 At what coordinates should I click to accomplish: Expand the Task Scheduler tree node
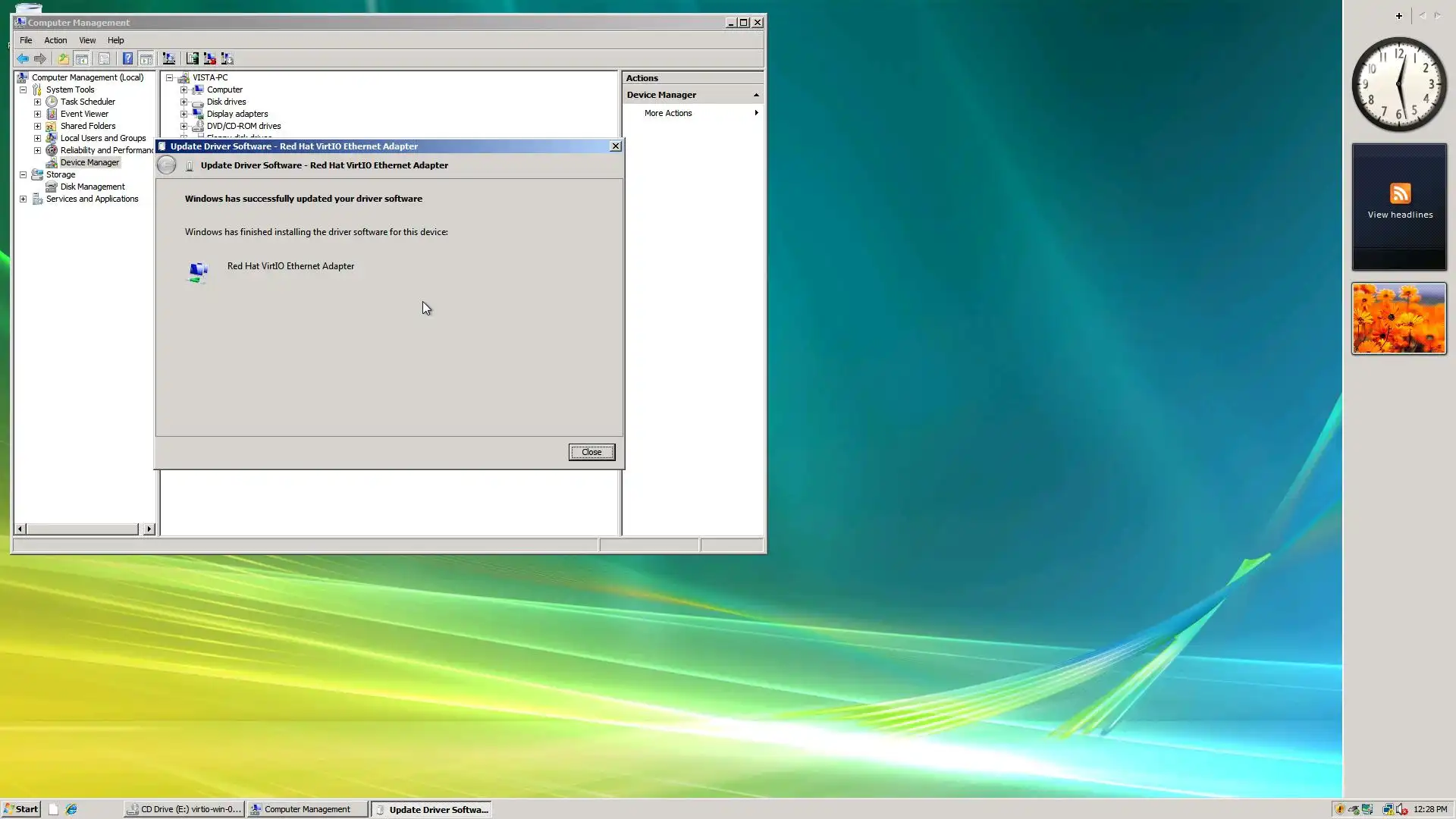click(37, 102)
